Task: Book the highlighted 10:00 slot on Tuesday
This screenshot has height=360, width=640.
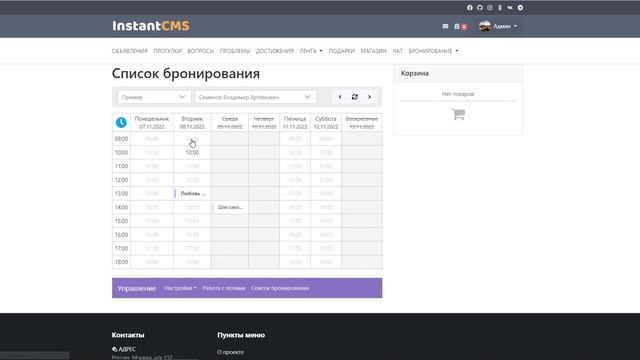Action: pyautogui.click(x=192, y=153)
